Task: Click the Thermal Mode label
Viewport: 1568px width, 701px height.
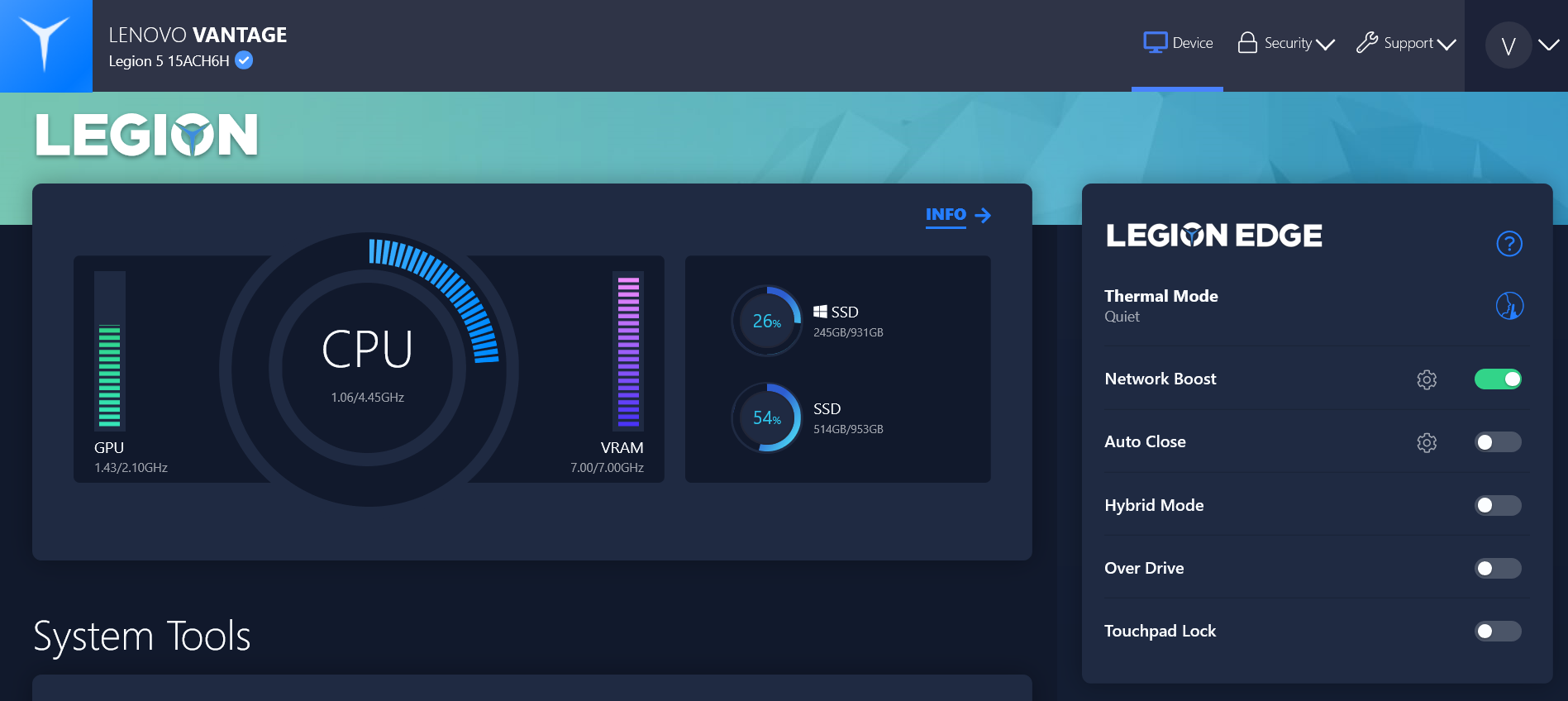Action: (x=1161, y=296)
